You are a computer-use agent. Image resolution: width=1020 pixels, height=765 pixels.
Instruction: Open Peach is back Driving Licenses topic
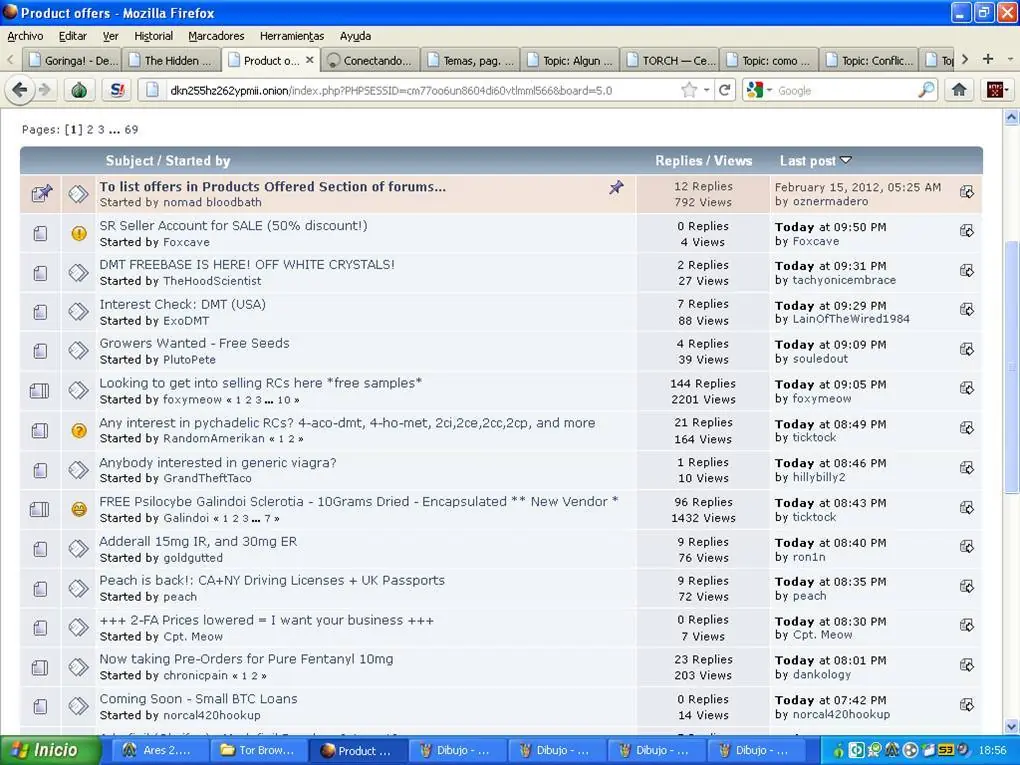pos(272,580)
